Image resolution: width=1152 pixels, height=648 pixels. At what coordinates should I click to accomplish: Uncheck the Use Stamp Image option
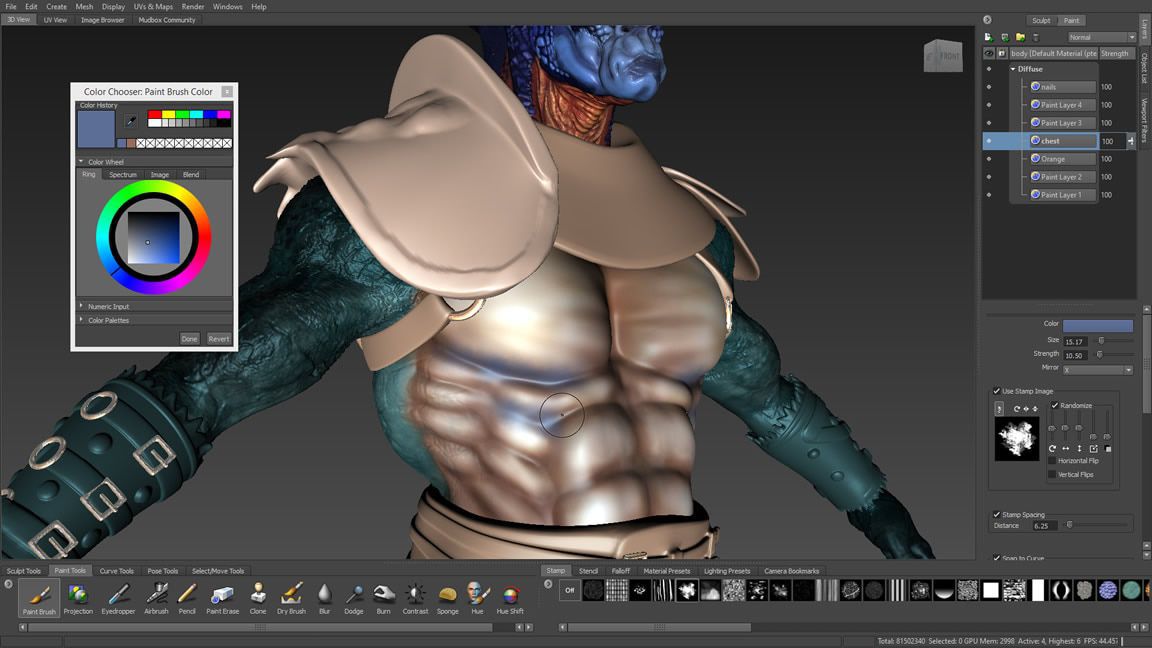click(996, 391)
